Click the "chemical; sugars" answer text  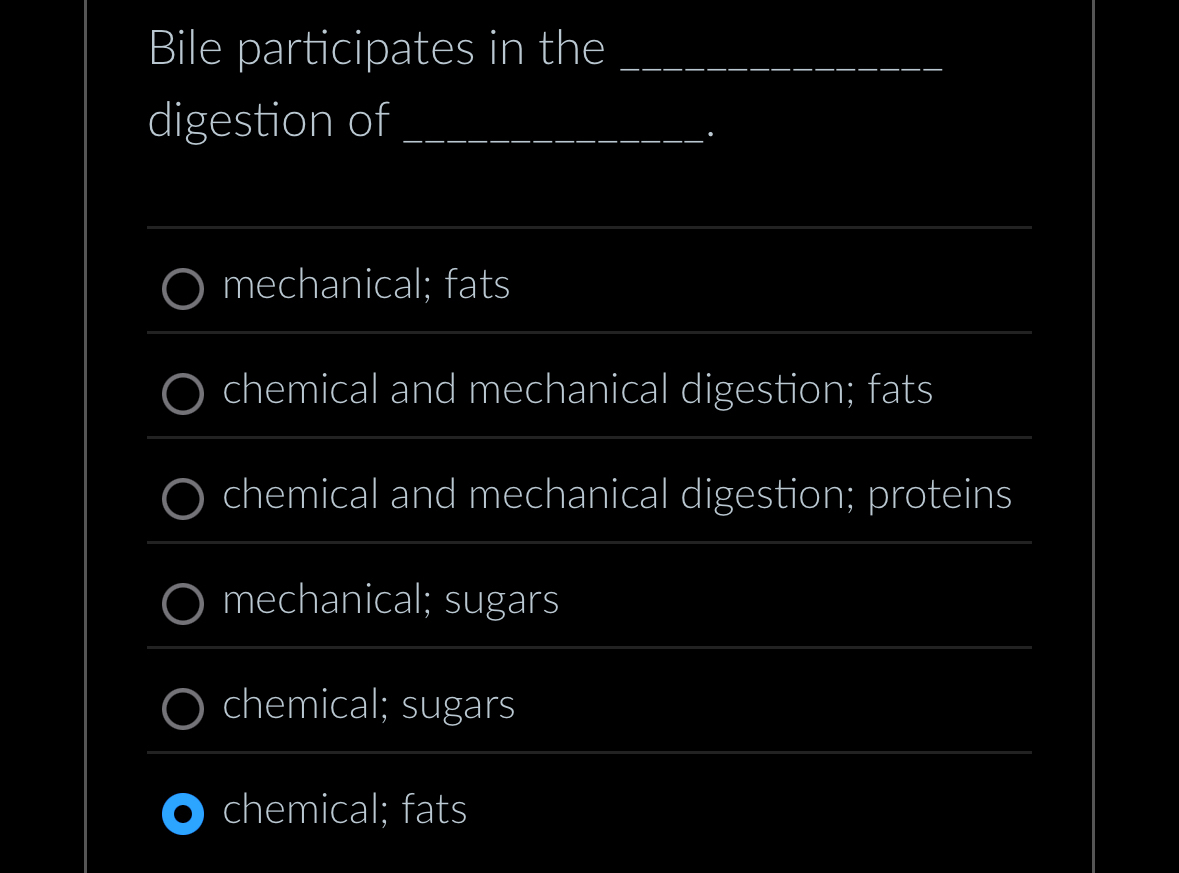368,704
